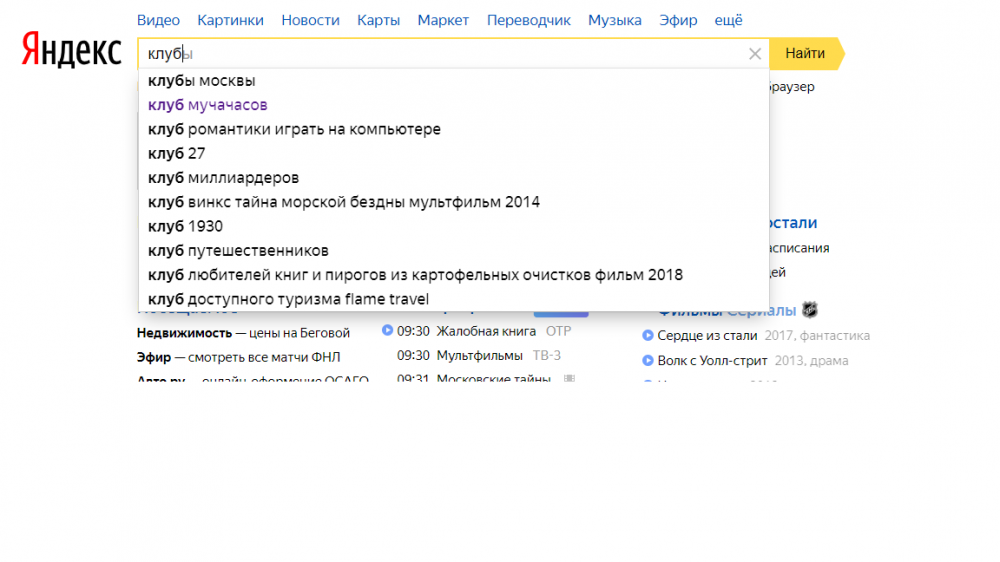The height and width of the screenshot is (562, 1000).
Task: Click the play icon next to Жалобная книга
Action: 387,331
